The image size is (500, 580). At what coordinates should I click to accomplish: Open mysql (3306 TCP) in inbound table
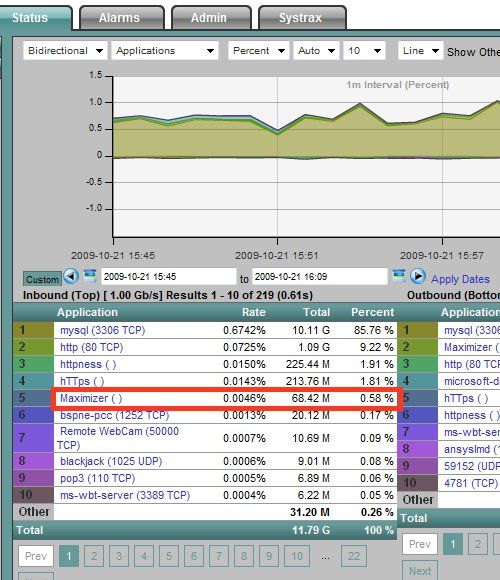coord(102,330)
